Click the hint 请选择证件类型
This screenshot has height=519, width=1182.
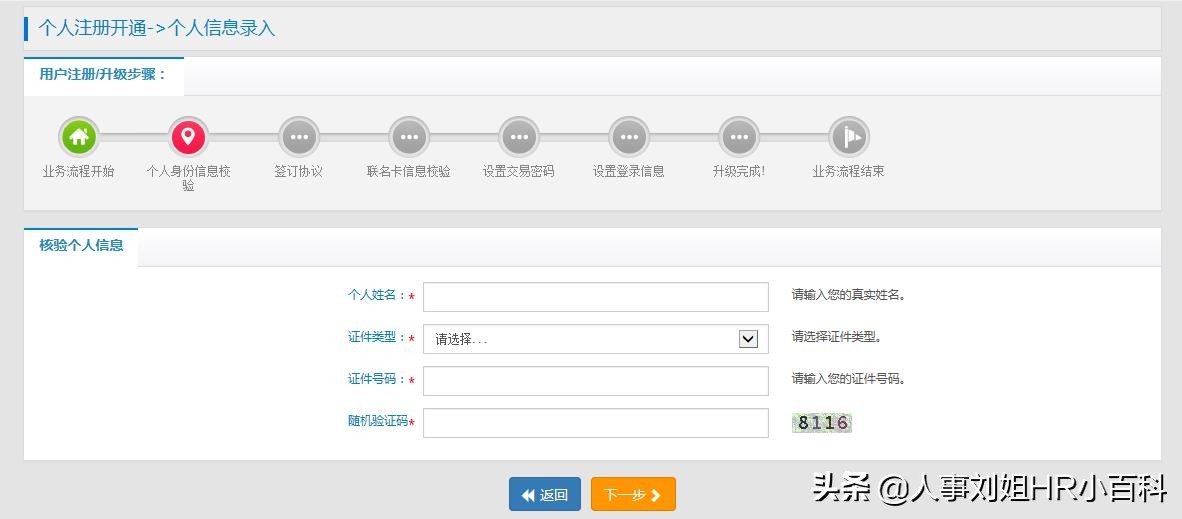coord(836,337)
